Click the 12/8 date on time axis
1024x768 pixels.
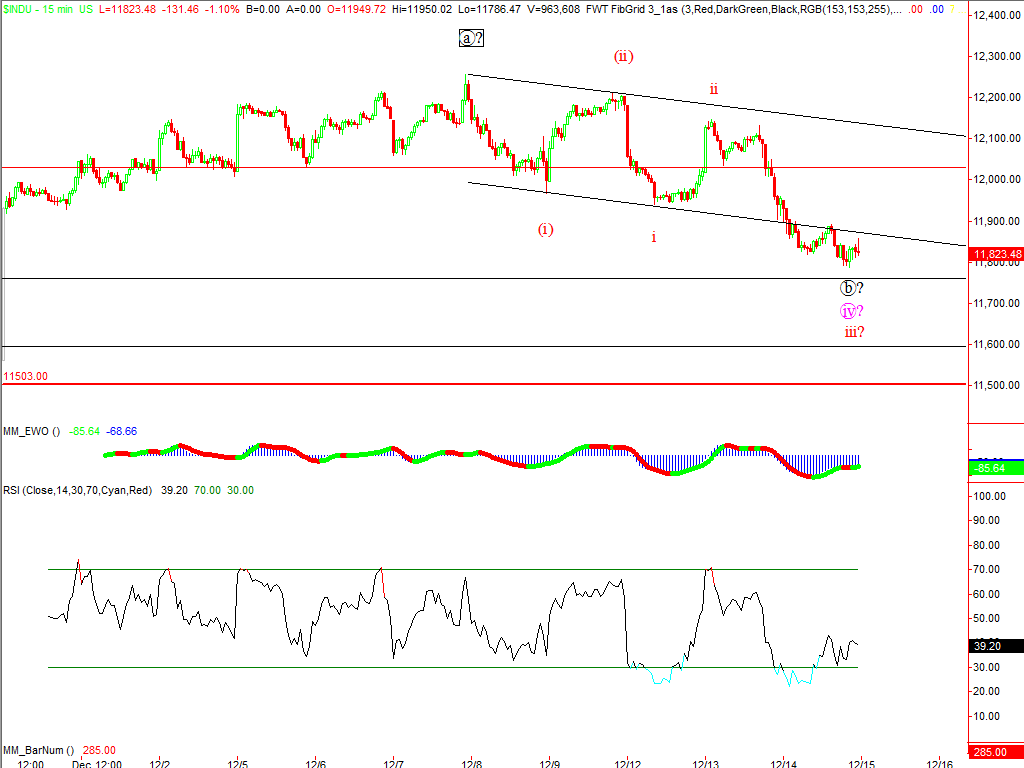tap(471, 763)
